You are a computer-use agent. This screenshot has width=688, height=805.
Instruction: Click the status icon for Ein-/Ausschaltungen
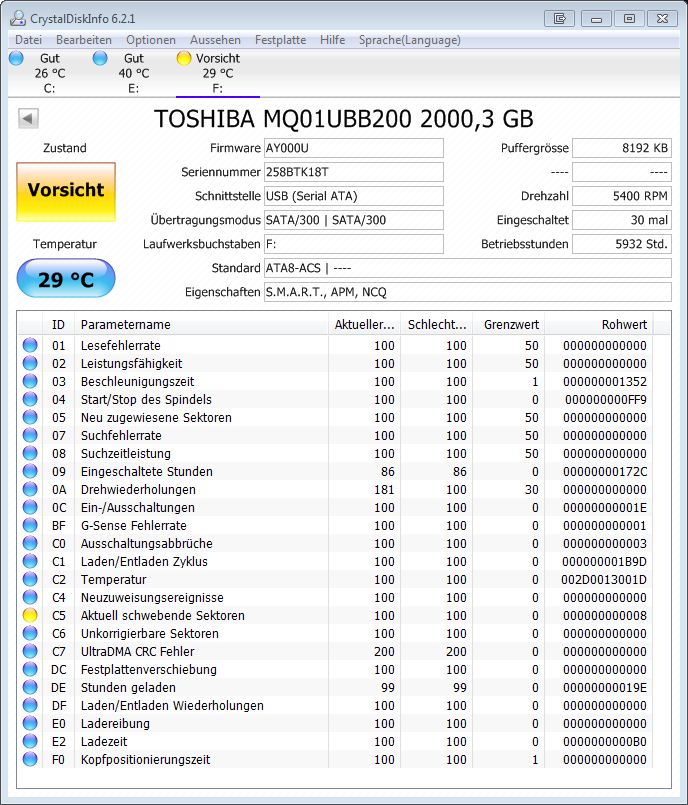pos(30,507)
